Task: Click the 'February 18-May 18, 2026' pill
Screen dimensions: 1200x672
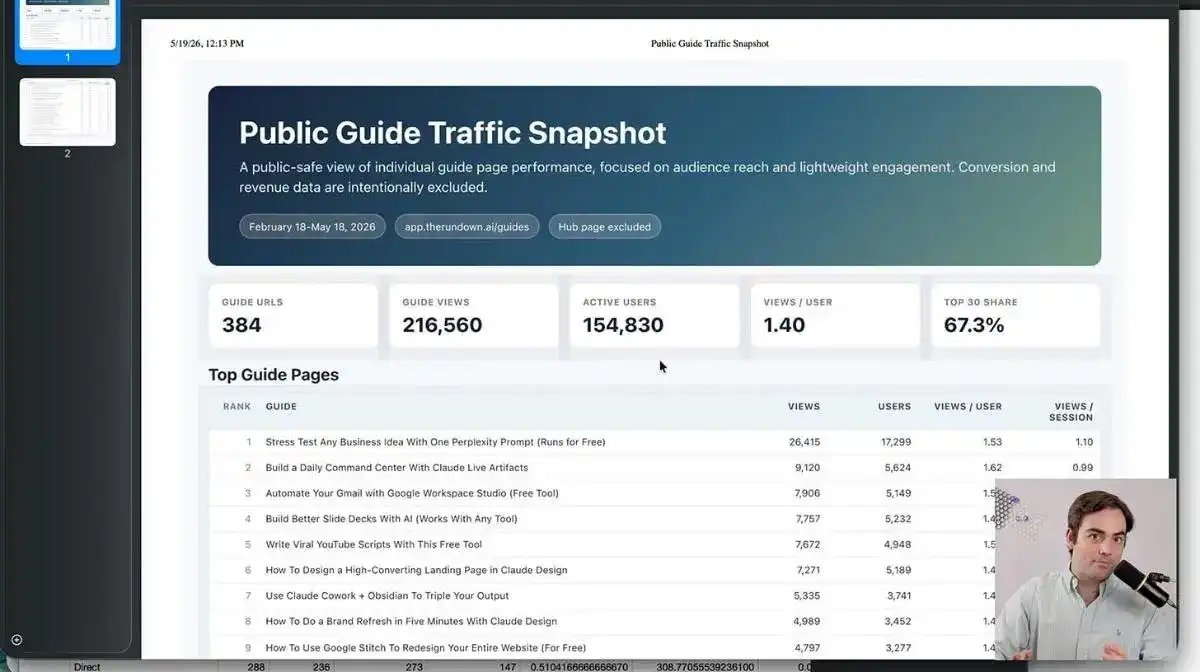Action: coord(312,227)
